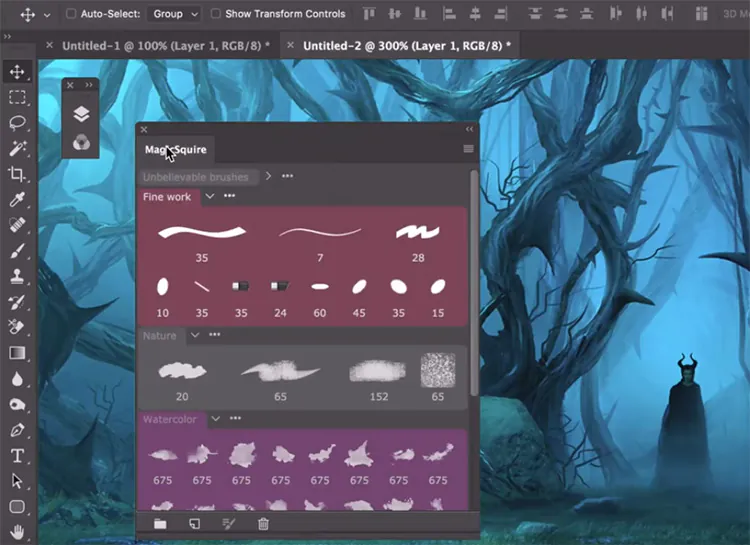Switch to the Untitled-2 document tab

407,46
